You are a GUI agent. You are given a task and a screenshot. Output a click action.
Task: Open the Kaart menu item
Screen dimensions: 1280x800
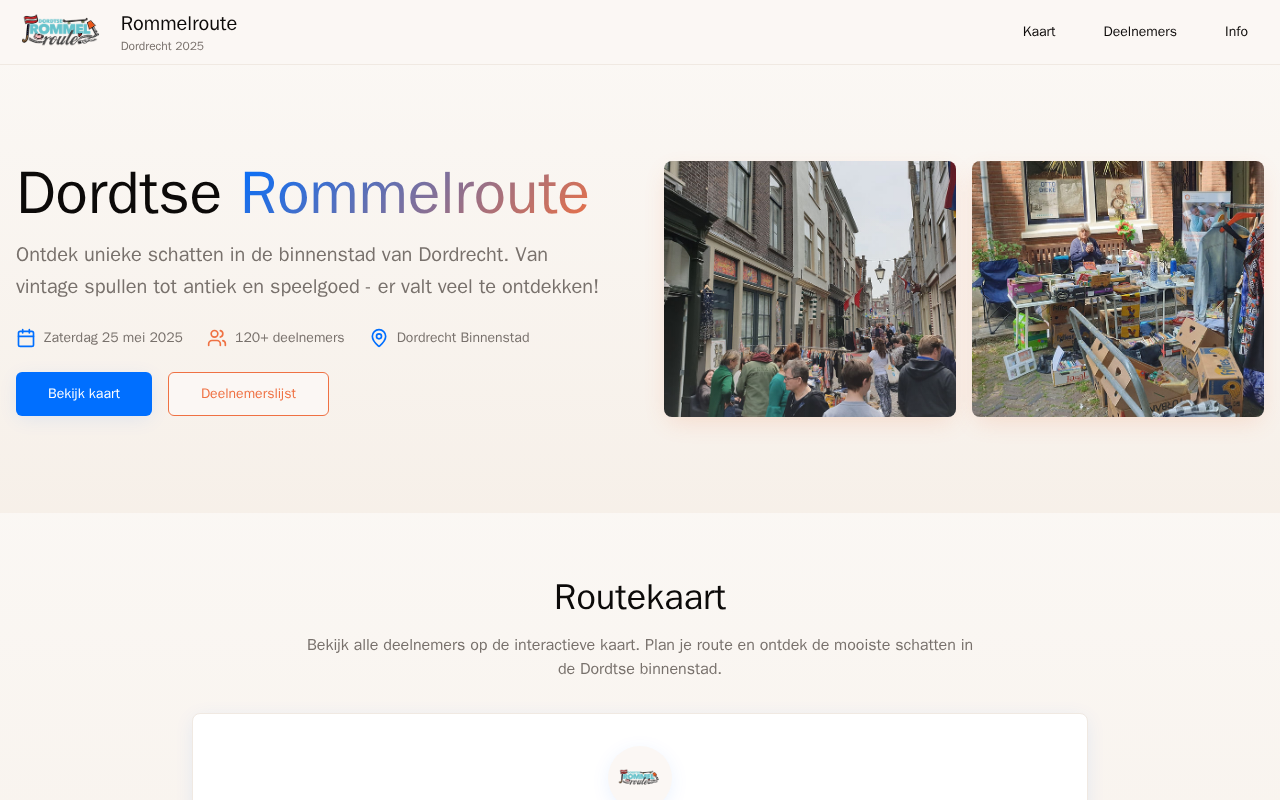click(x=1039, y=32)
